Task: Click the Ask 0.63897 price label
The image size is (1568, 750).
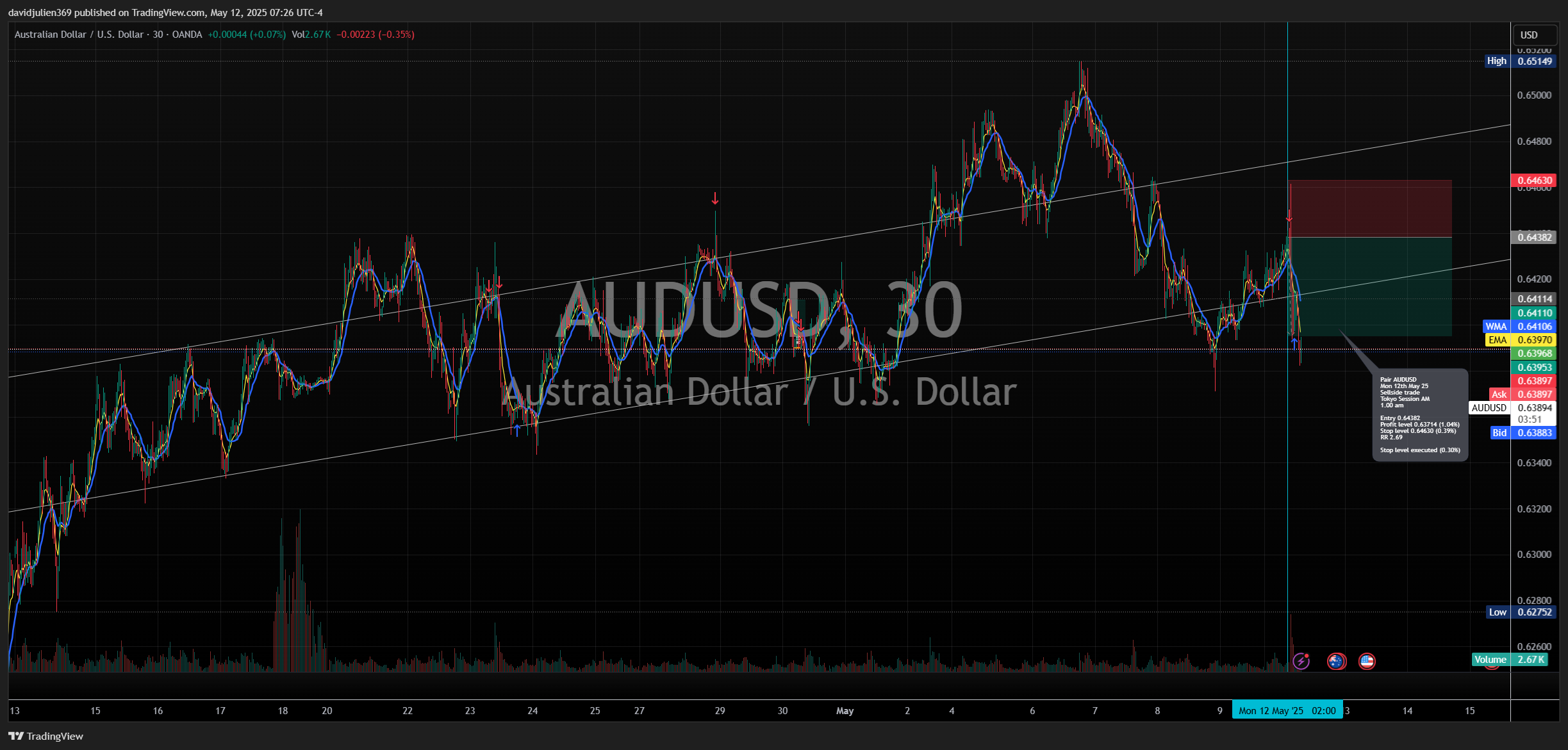Action: pyautogui.click(x=1523, y=394)
